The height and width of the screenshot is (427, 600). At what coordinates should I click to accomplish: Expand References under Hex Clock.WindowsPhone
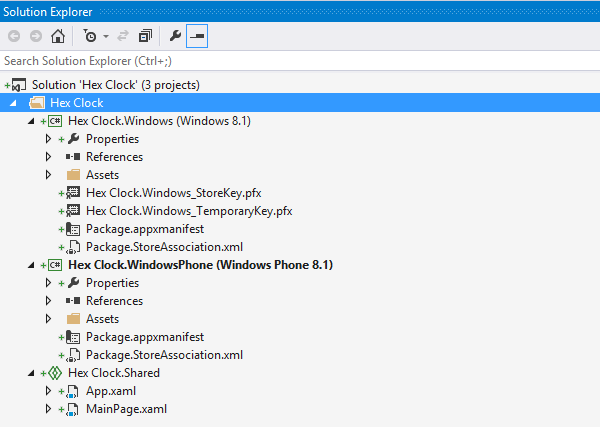(48, 300)
